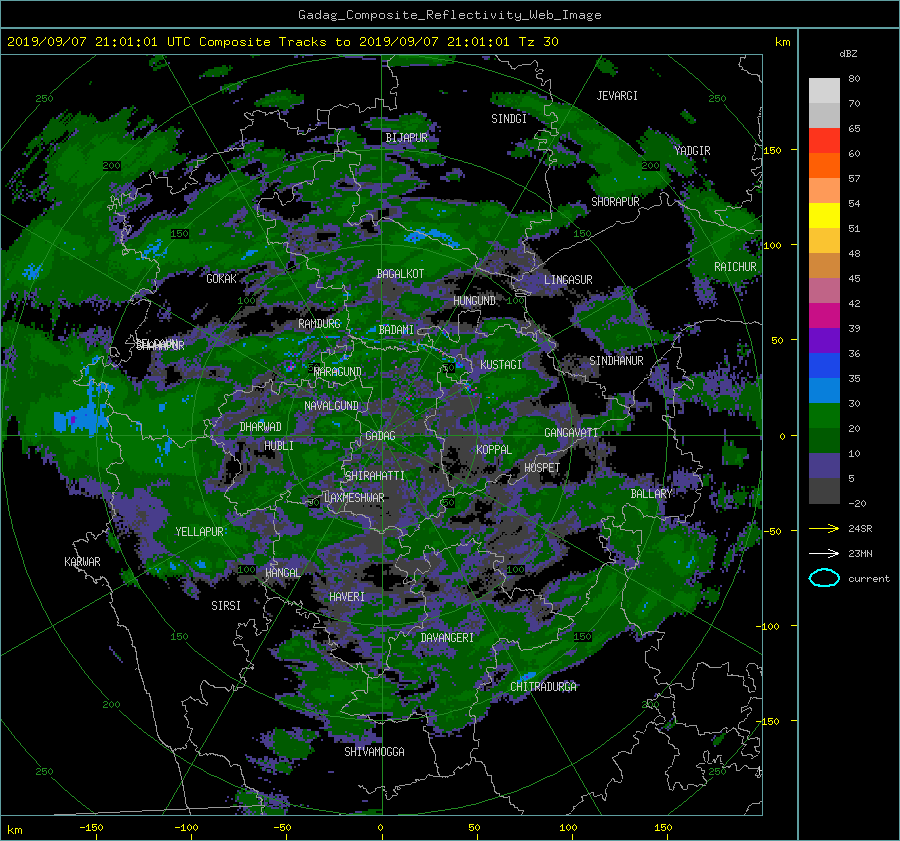Select the blue 36 dBZ color swatch

824,366
